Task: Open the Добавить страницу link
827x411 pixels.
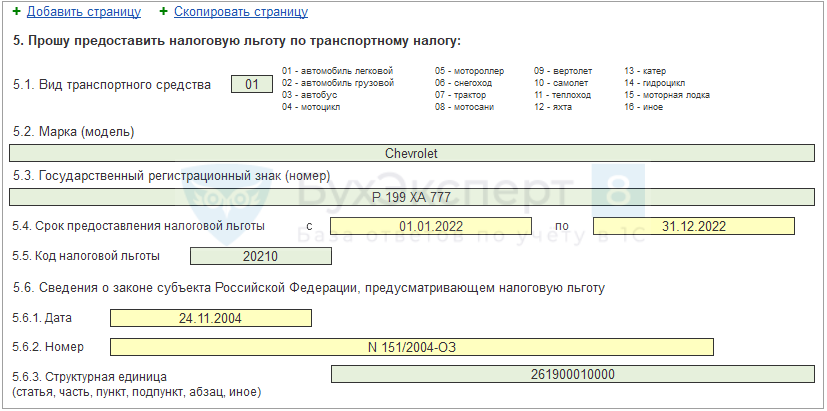Action: [x=84, y=12]
